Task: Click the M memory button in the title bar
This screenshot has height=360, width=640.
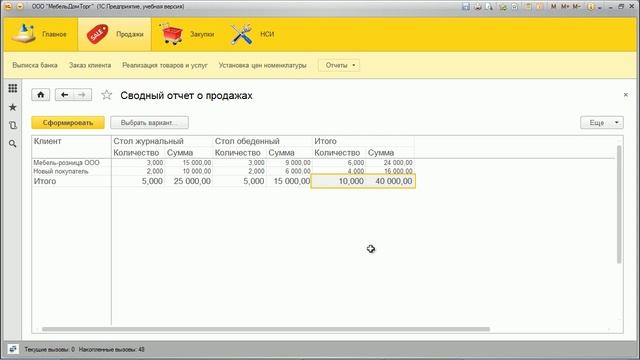Action: tap(553, 7)
